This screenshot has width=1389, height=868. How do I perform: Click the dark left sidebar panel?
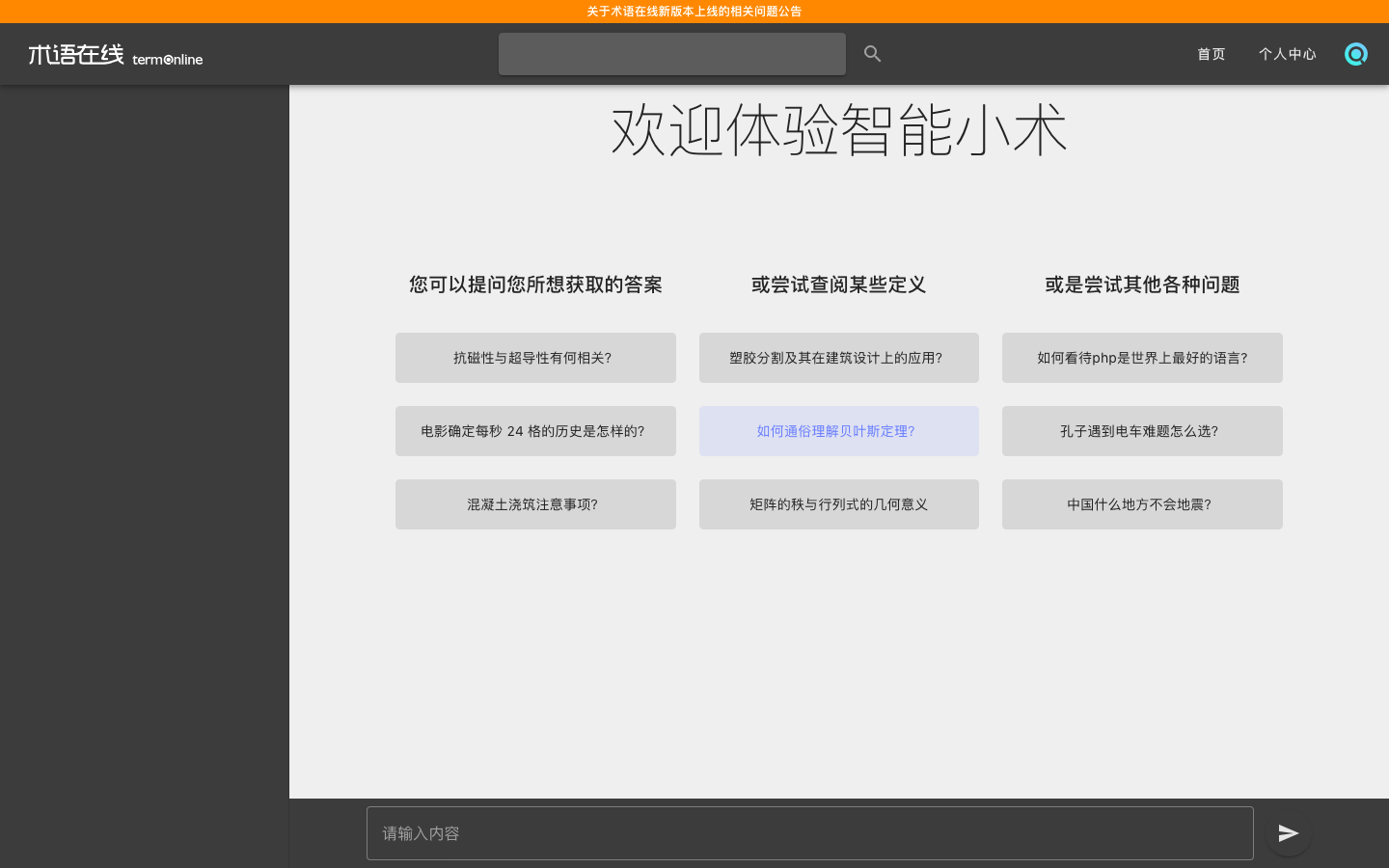tap(145, 434)
